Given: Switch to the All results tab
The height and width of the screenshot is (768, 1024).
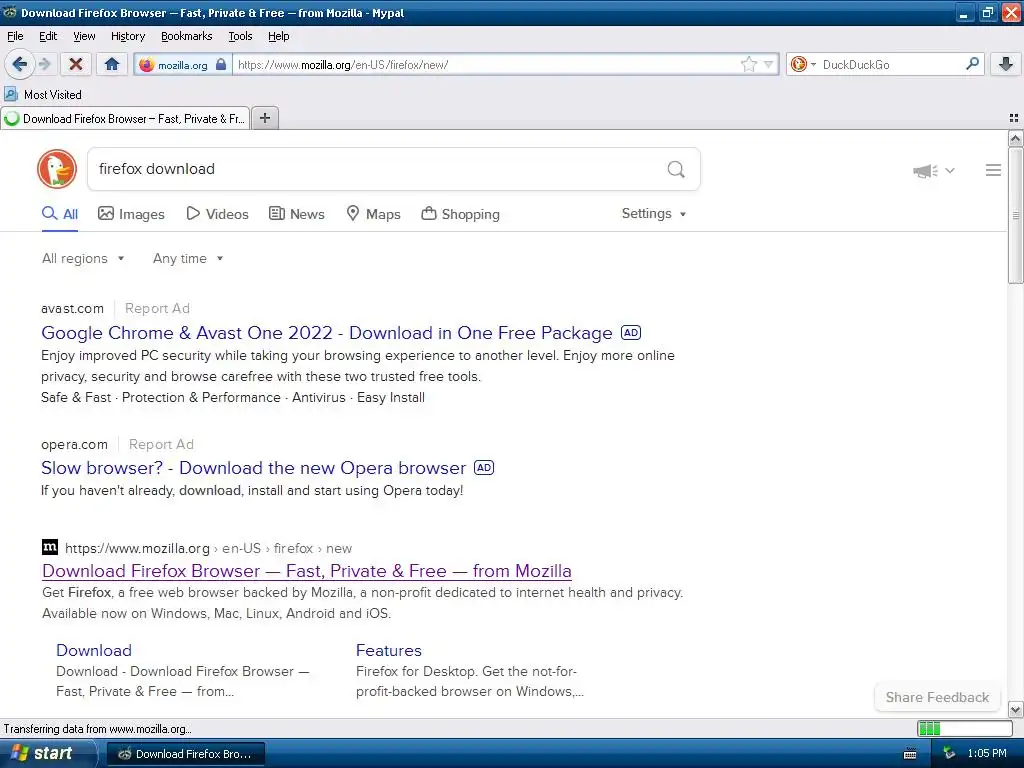Looking at the screenshot, I should [60, 214].
